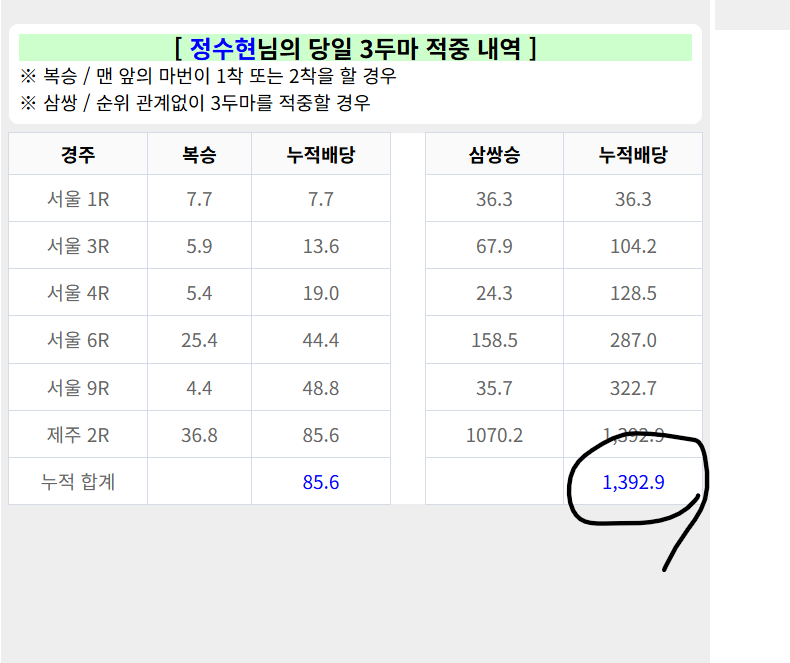Select the 1070.2 삼쌍승 value for 제주 2R
The height and width of the screenshot is (663, 790).
(494, 435)
